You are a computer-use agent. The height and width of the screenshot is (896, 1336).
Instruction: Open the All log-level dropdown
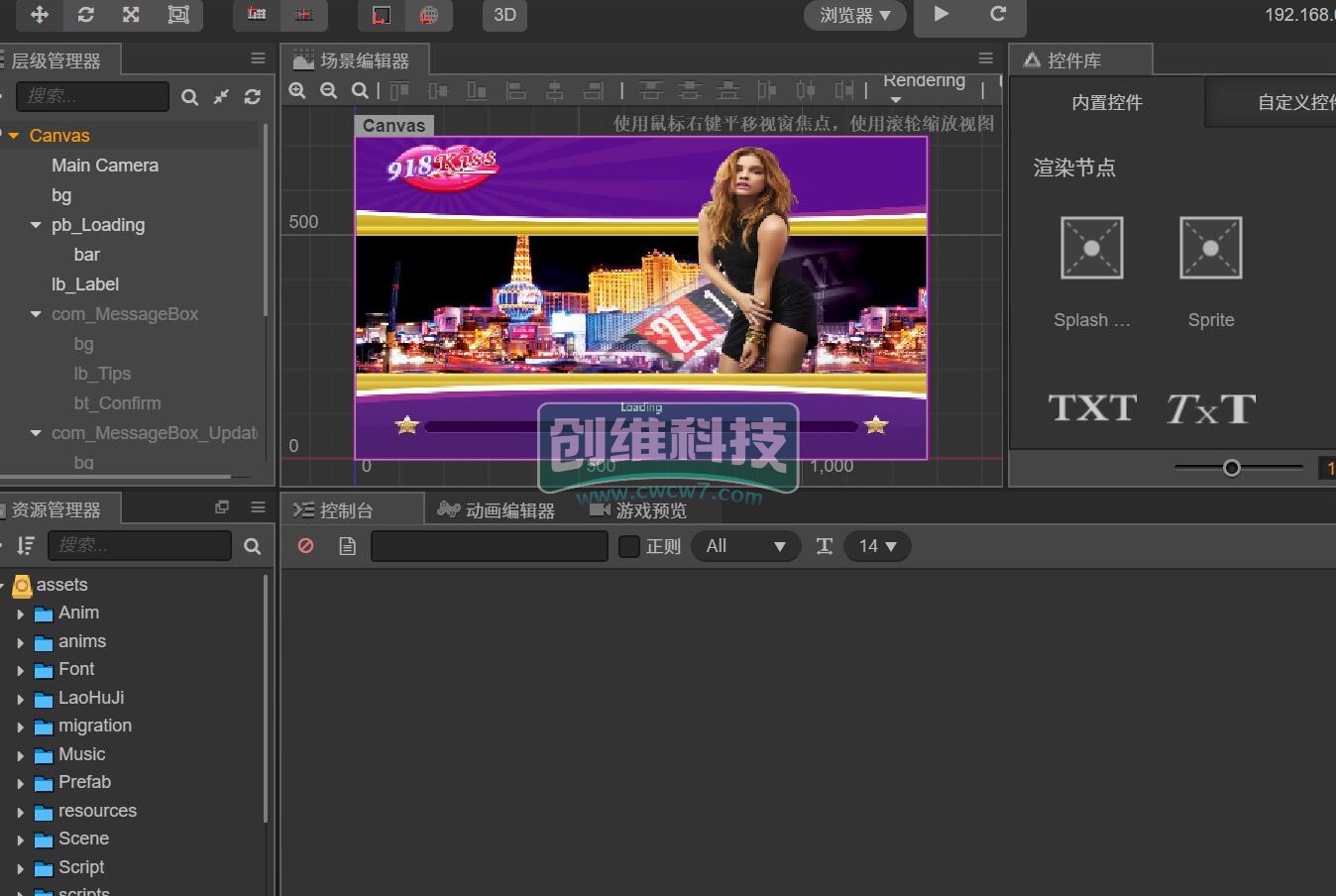coord(746,546)
